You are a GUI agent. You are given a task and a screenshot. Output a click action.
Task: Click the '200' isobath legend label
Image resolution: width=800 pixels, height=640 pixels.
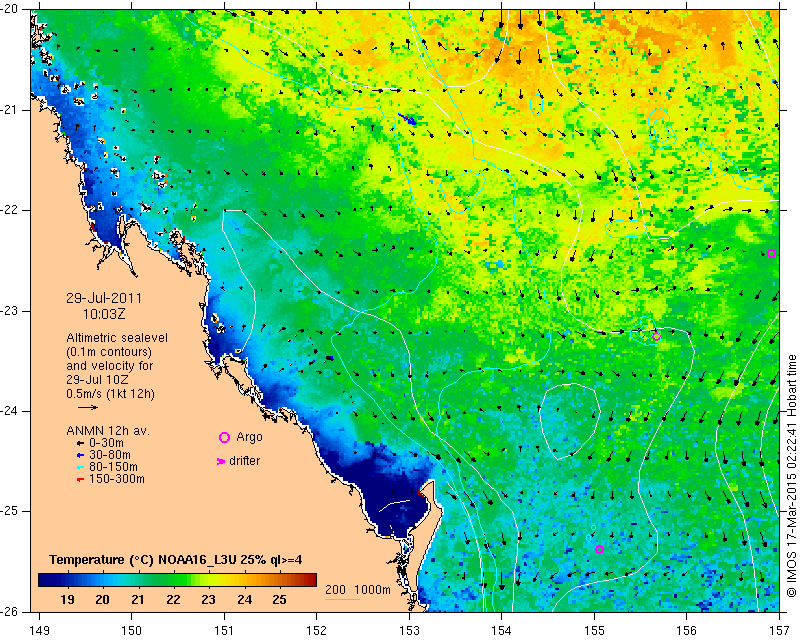coord(335,590)
